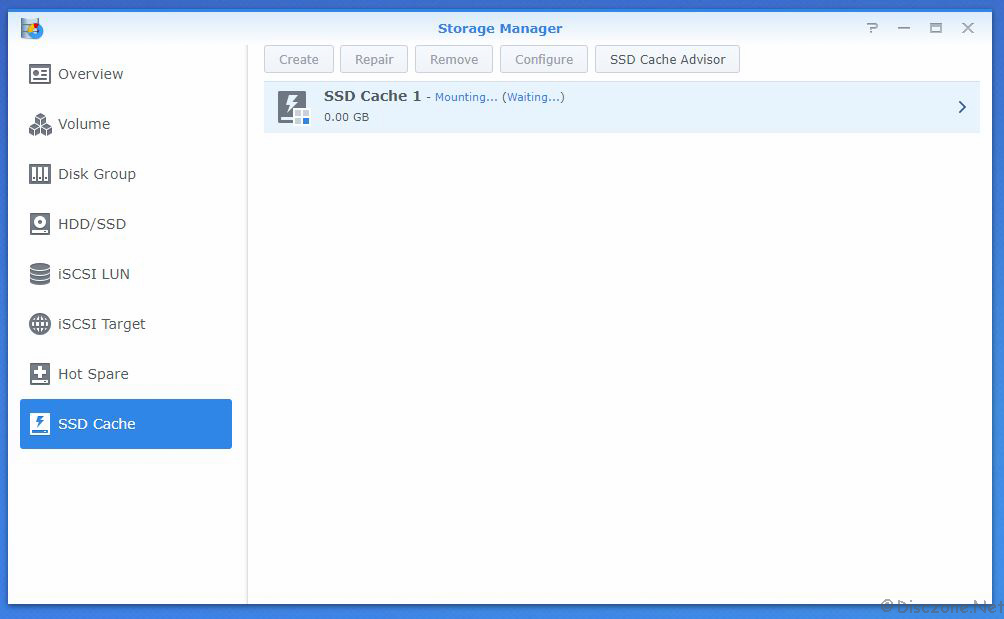Click the Overview sidebar icon
Screen dimensions: 1004x619
(40, 74)
